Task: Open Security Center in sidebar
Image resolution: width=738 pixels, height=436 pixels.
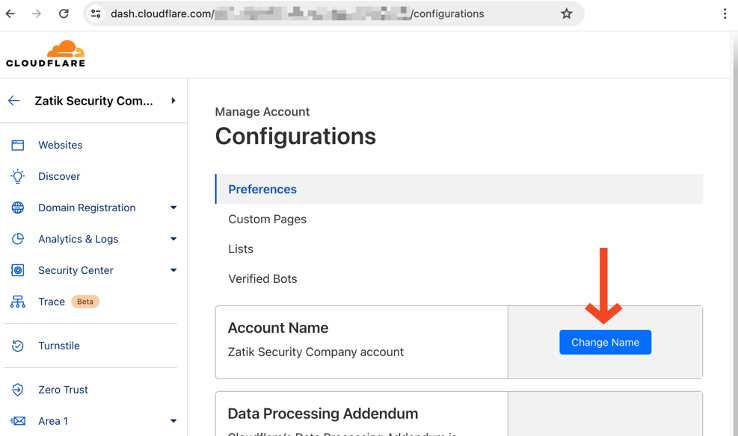Action: (x=76, y=270)
